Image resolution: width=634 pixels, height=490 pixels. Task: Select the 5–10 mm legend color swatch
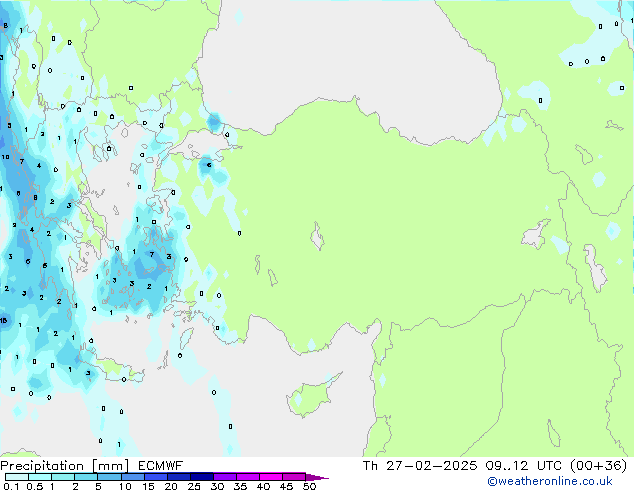[109, 477]
